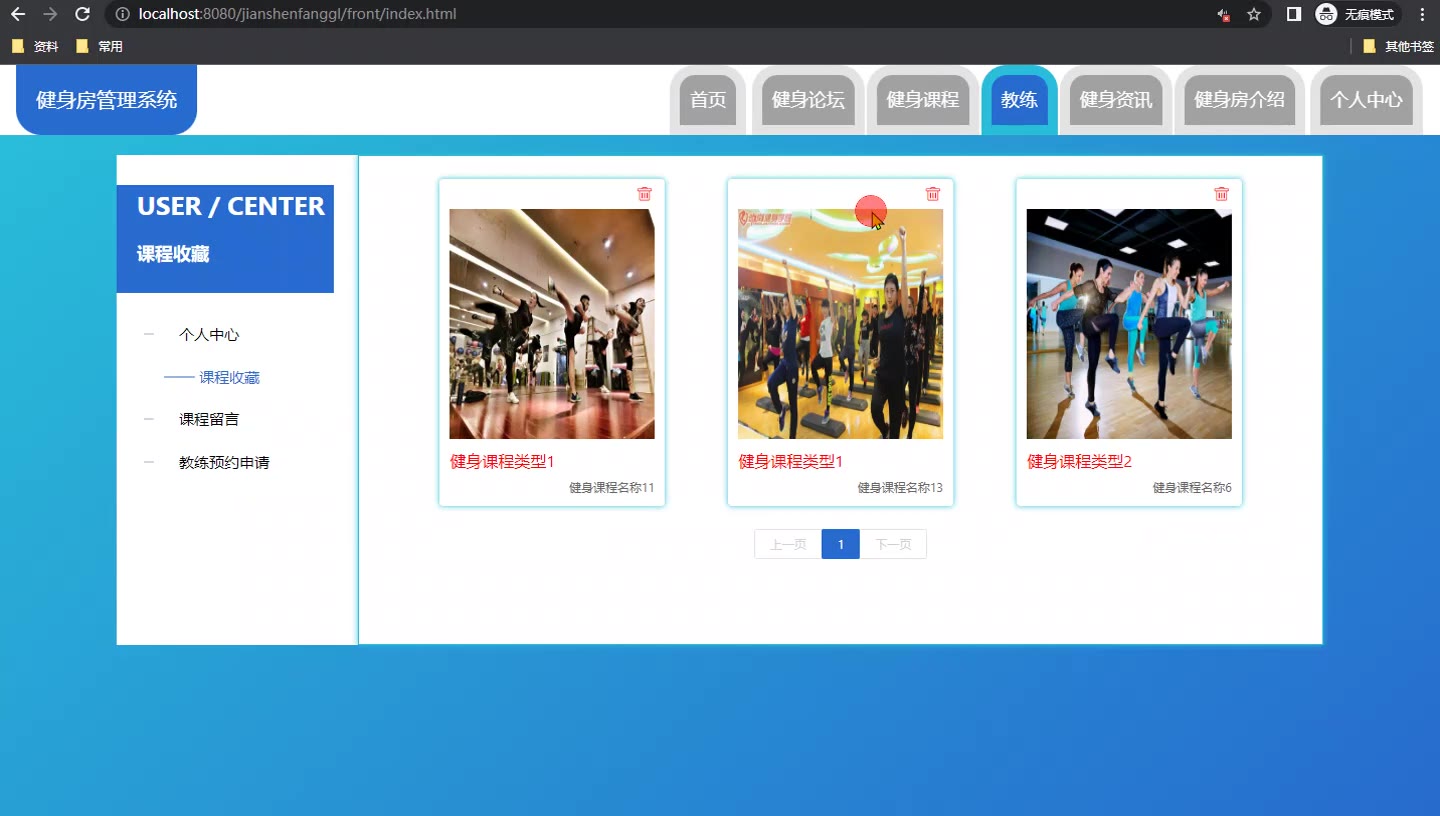
Task: Open the 健身课程名称6 course image
Action: pos(1129,324)
